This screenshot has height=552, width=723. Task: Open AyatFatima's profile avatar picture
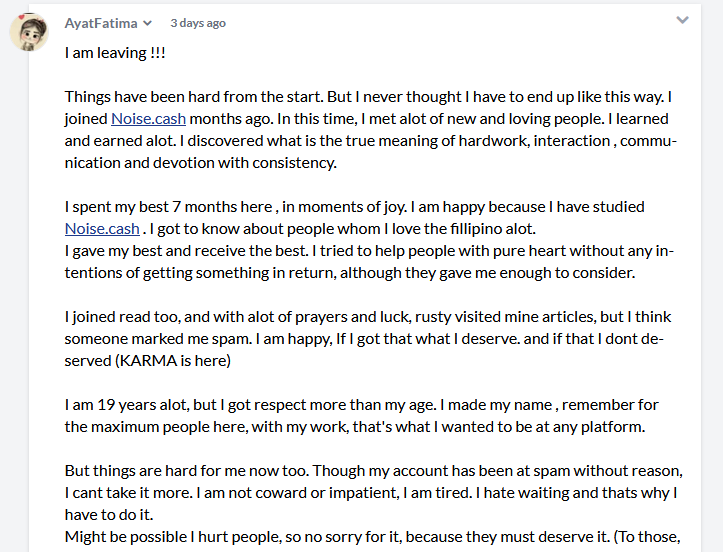[x=29, y=32]
